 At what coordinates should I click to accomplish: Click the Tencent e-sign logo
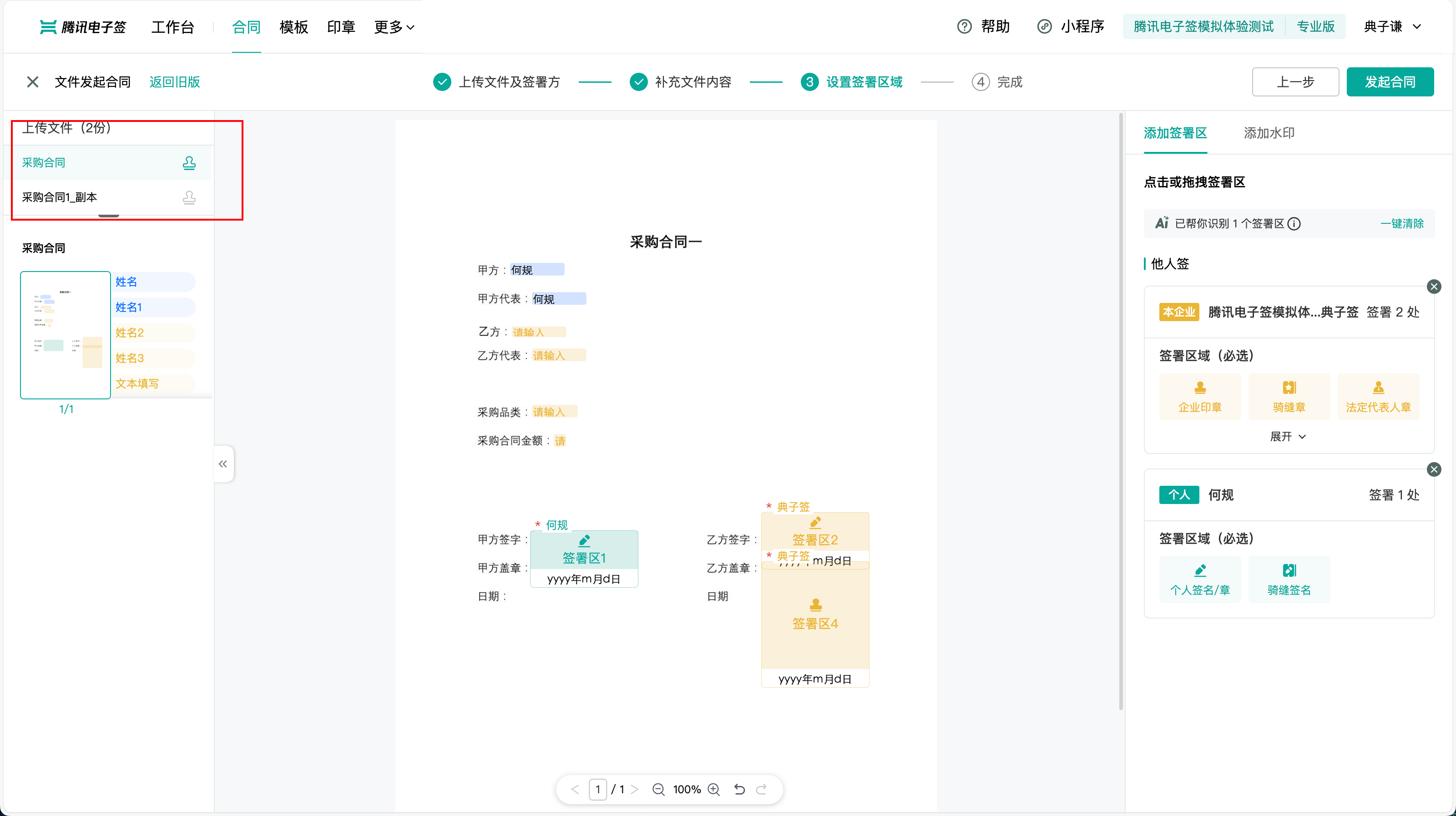pyautogui.click(x=83, y=26)
